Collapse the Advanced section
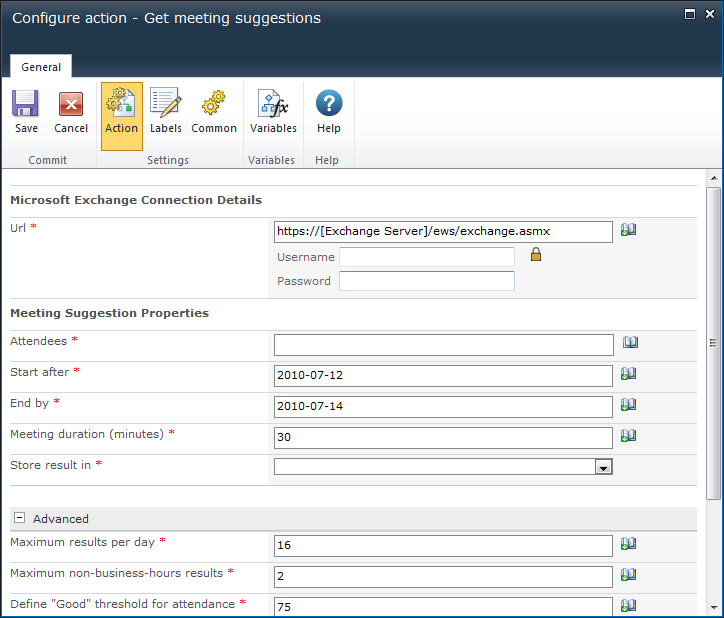724x618 pixels. coord(19,518)
